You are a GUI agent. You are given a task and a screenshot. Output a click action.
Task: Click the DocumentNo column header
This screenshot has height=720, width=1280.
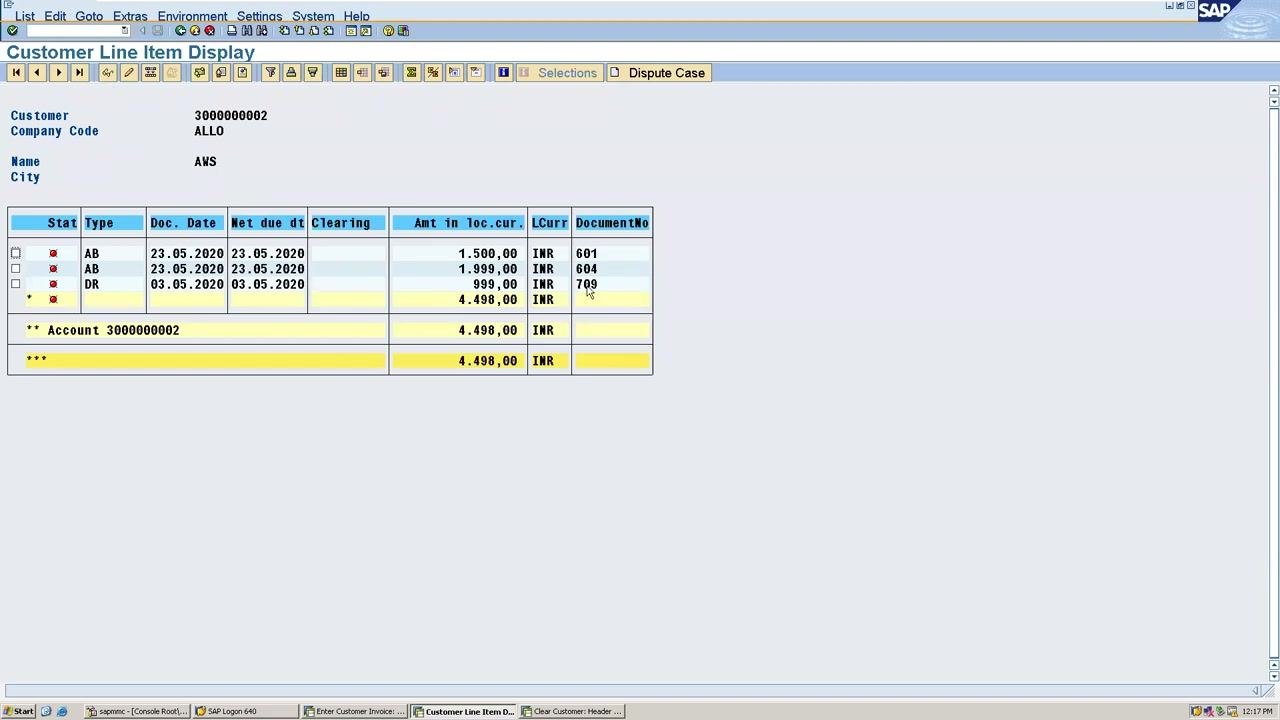(612, 223)
